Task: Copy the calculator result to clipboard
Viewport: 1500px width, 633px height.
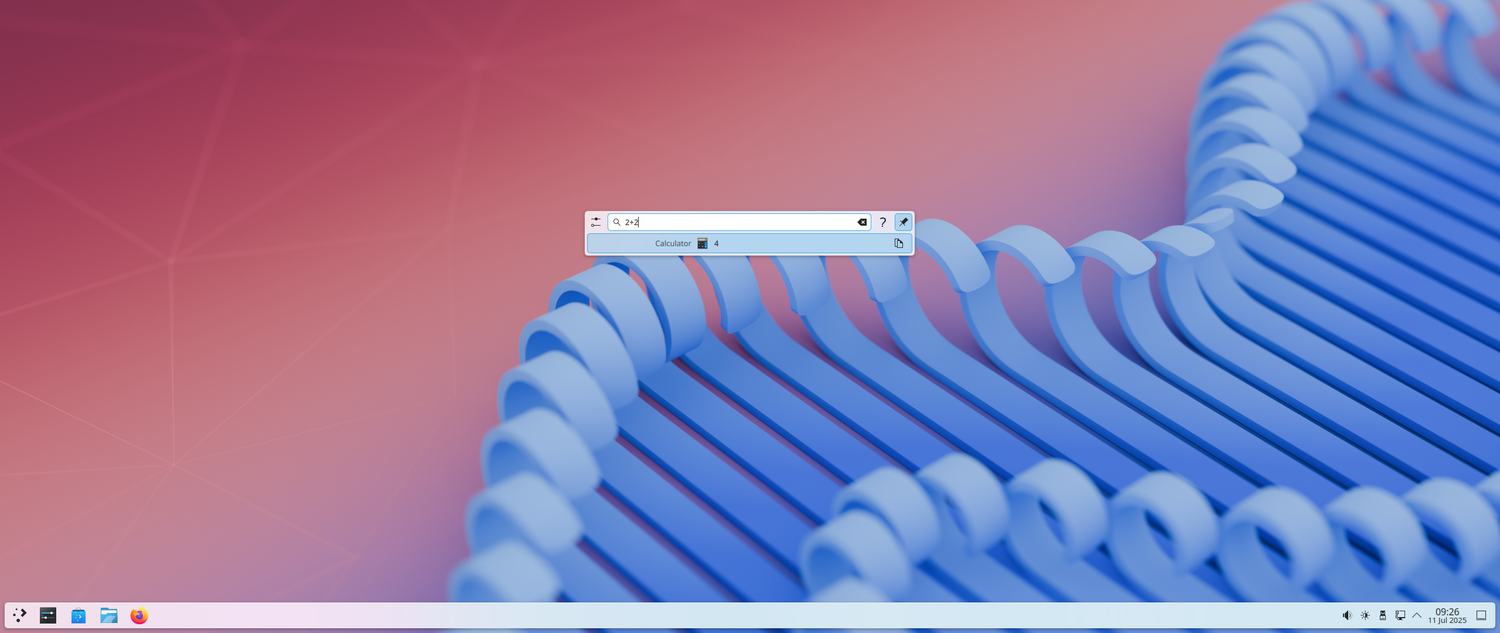Action: coord(899,243)
